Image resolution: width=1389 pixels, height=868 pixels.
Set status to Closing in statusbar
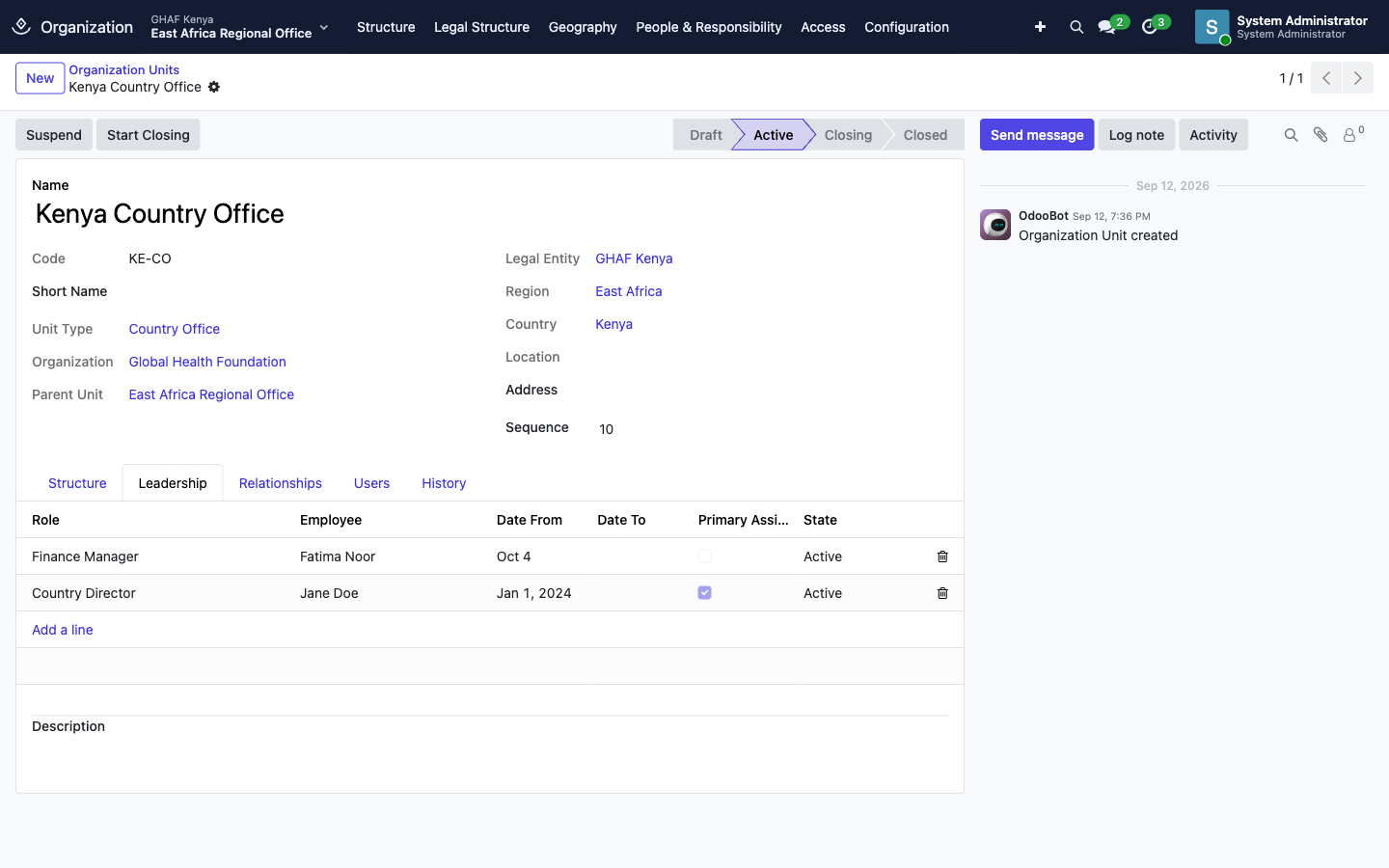(x=848, y=135)
